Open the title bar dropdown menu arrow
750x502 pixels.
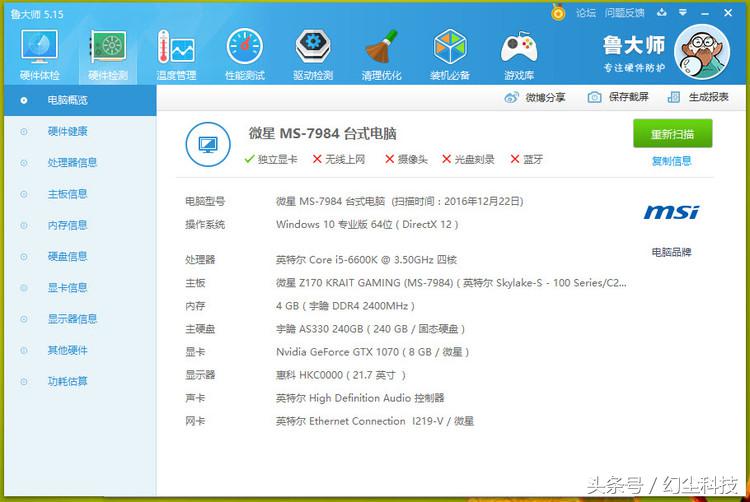(683, 13)
